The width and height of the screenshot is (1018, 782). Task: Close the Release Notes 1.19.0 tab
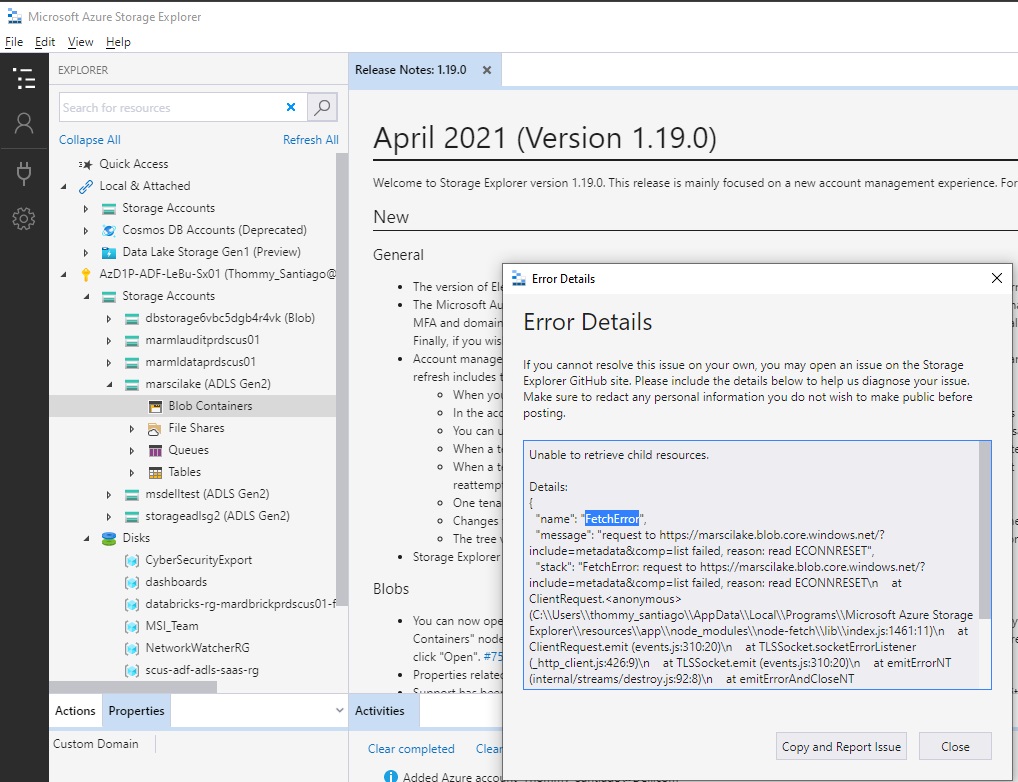pos(487,70)
